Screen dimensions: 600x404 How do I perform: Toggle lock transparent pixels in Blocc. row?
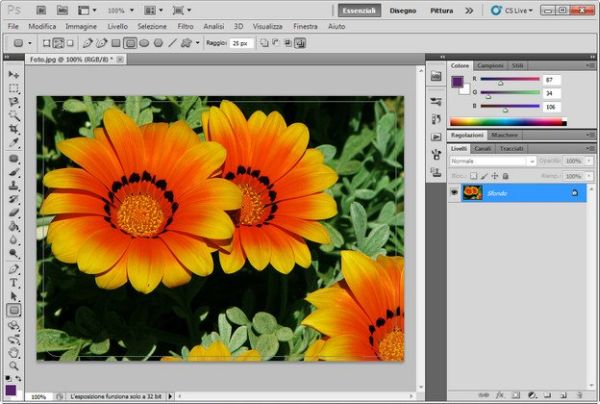pyautogui.click(x=474, y=174)
